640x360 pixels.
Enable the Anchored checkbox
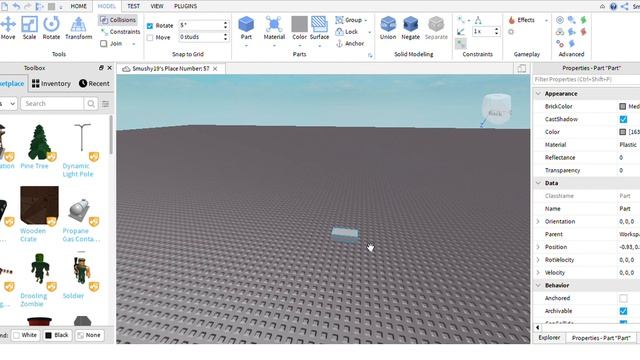(x=623, y=298)
